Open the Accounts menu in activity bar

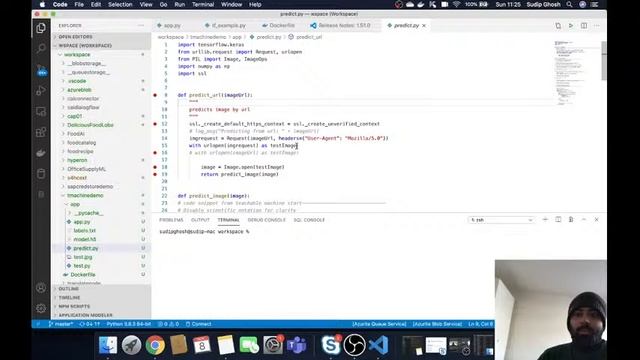41,288
